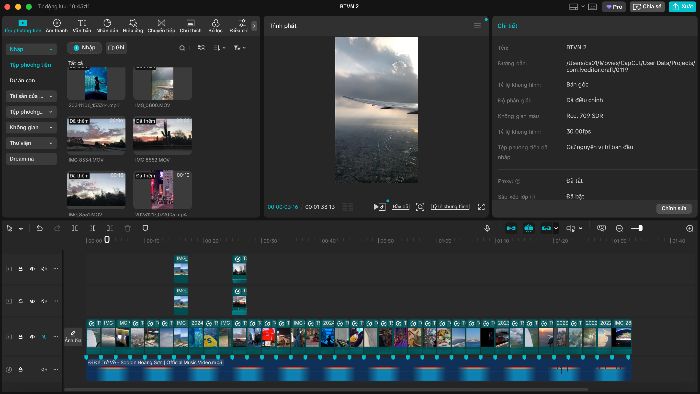Select the Dự án con sidebar item
This screenshot has height=394, width=700.
click(x=22, y=80)
